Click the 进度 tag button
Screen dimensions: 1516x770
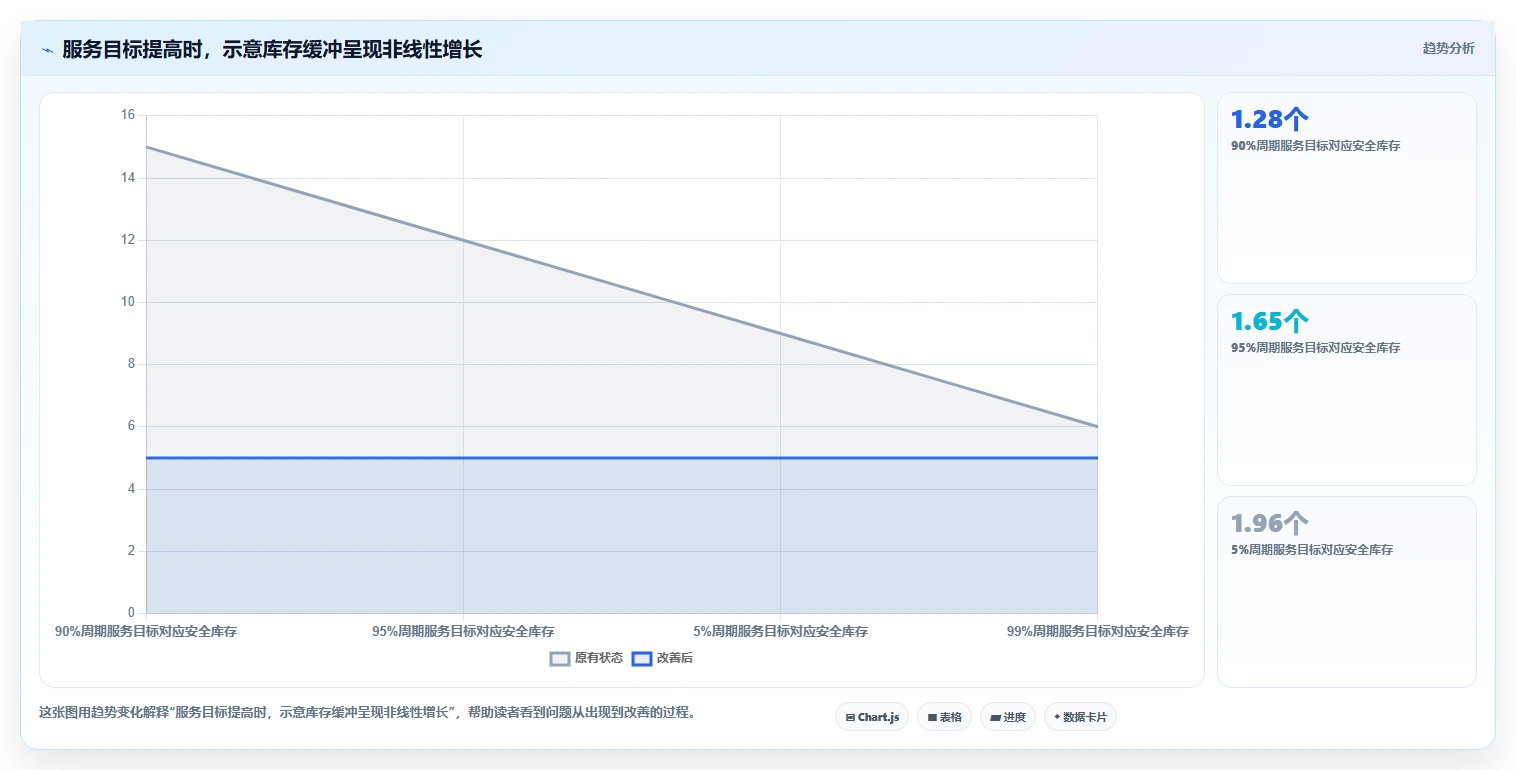(1008, 717)
